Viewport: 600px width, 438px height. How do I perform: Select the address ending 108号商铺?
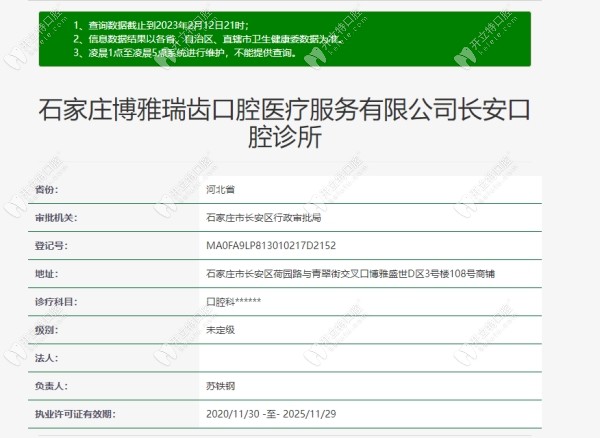[x=350, y=274]
